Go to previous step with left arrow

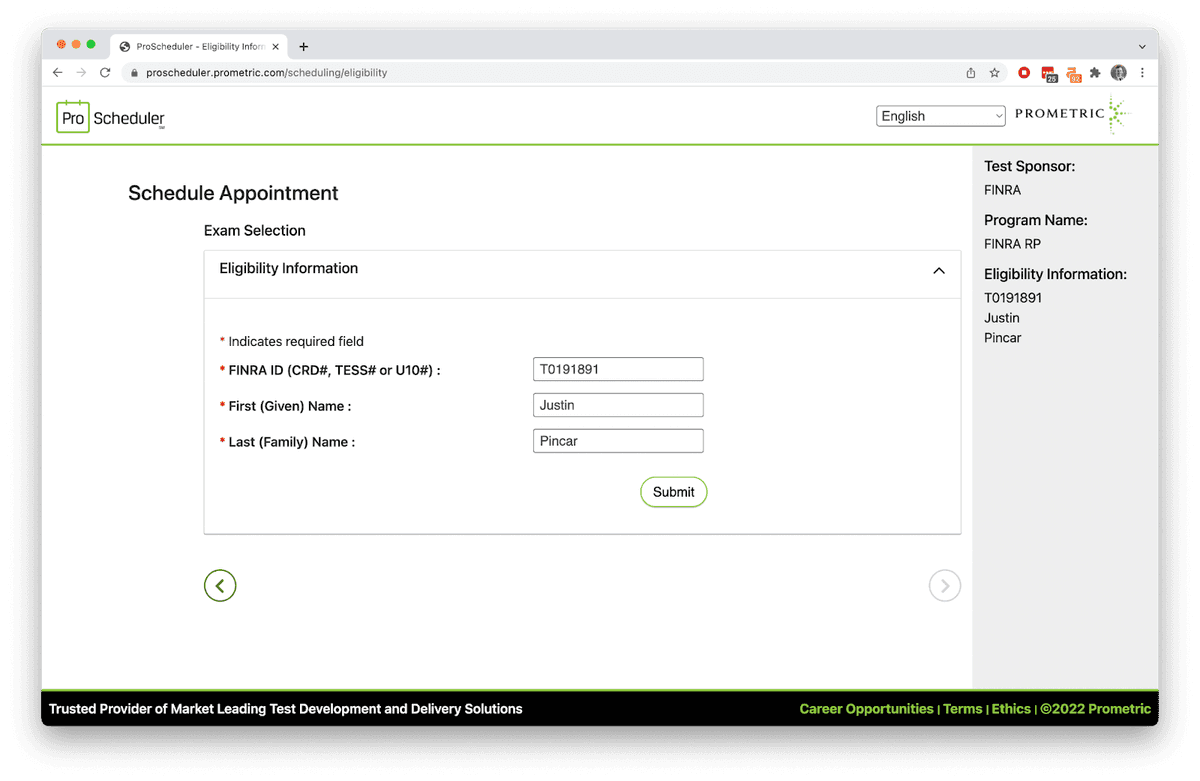220,586
